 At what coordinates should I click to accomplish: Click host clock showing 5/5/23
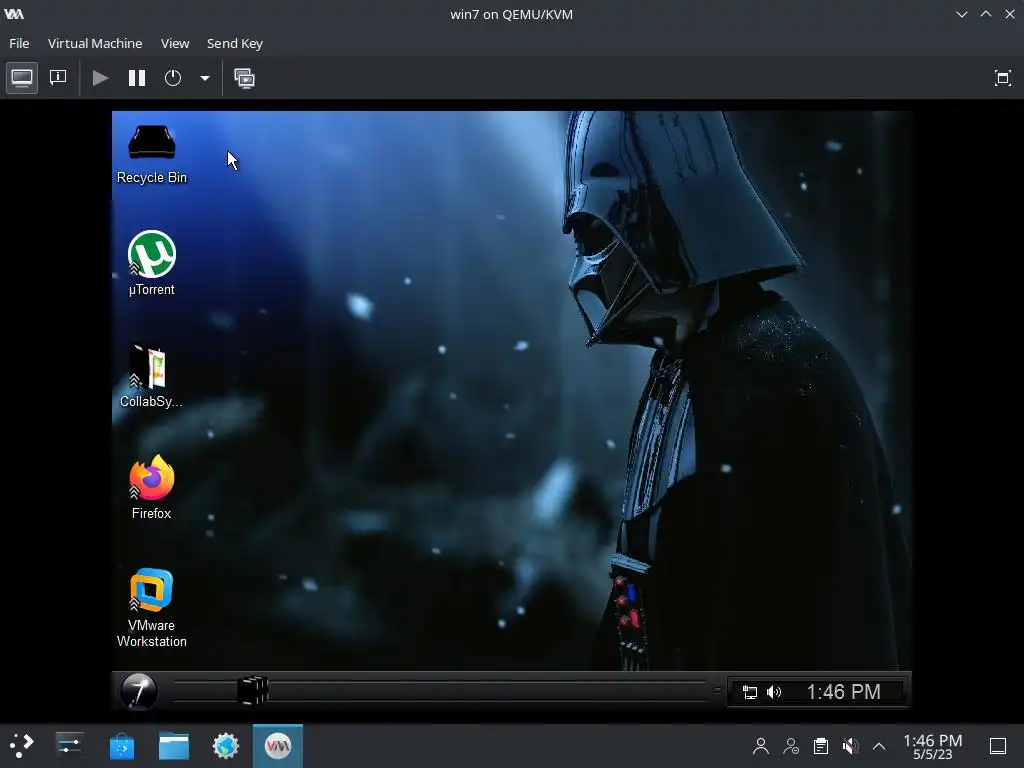click(x=933, y=746)
